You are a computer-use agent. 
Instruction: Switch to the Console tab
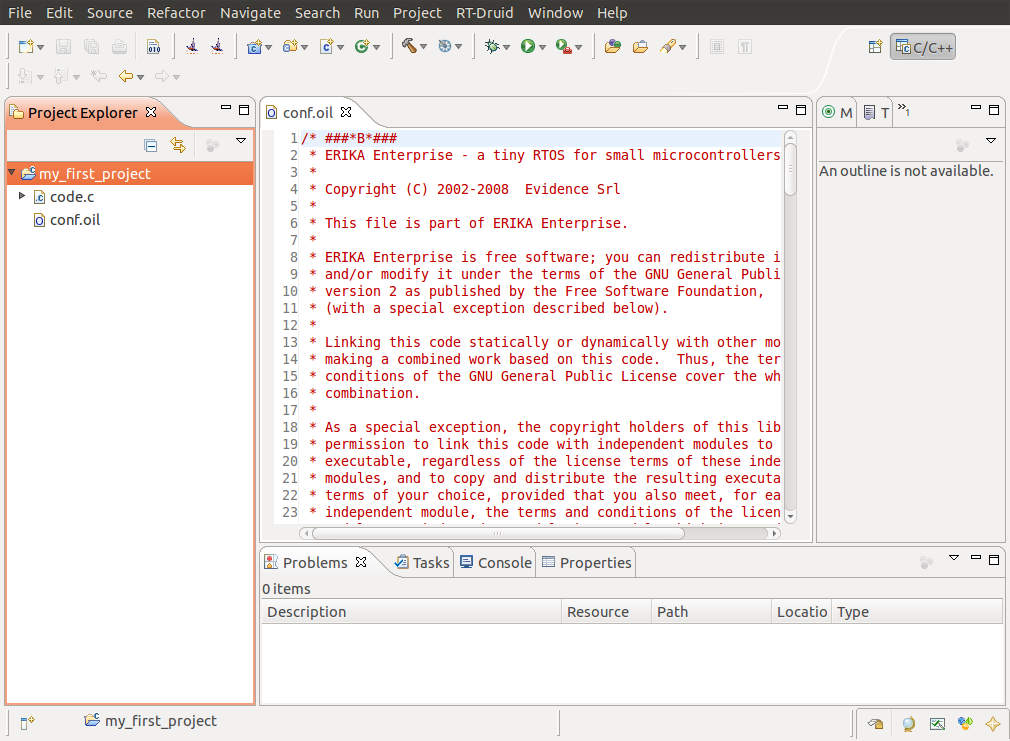[x=496, y=563]
